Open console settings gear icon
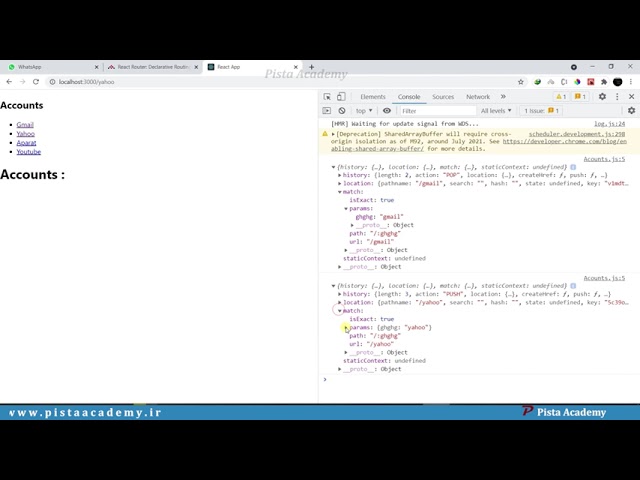This screenshot has width=640, height=480. 631,111
